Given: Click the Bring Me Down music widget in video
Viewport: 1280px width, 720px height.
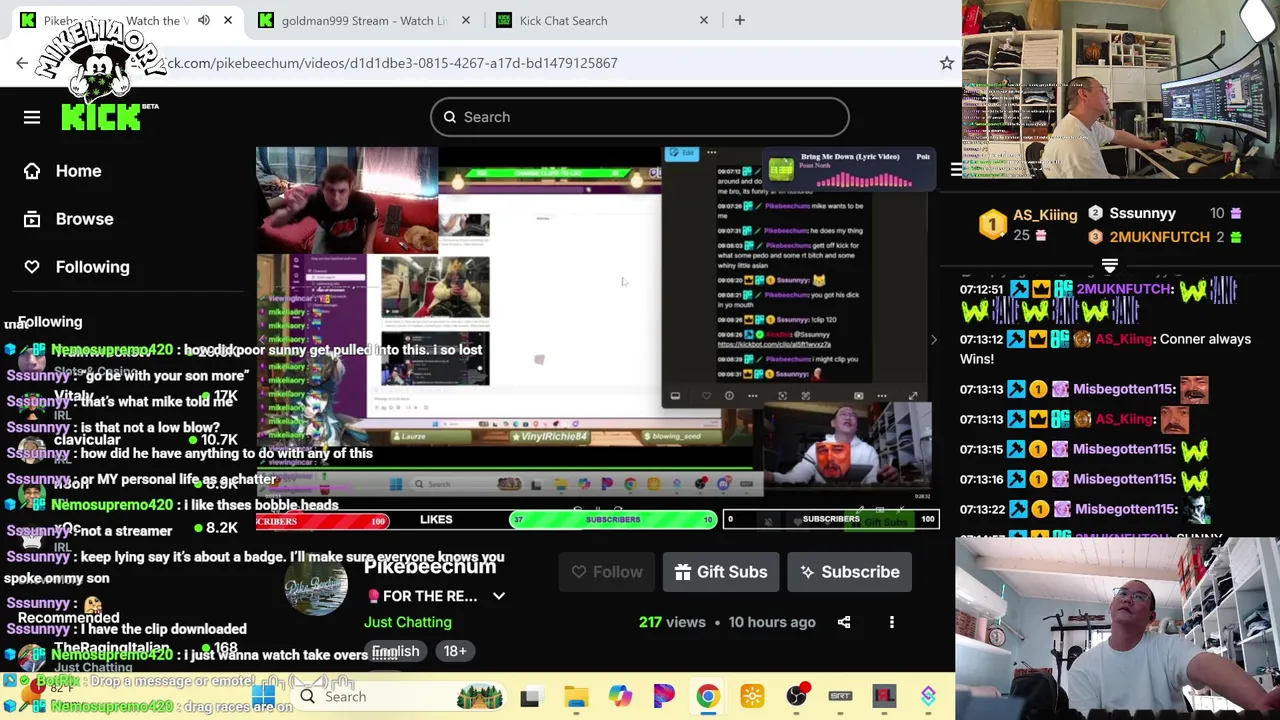Looking at the screenshot, I should (x=850, y=170).
